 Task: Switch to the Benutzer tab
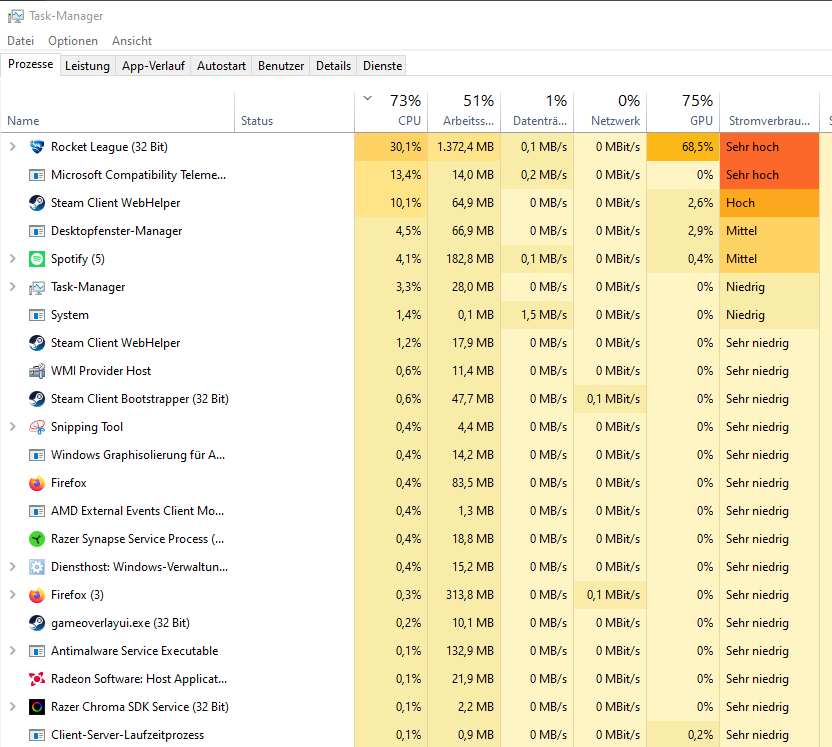281,66
